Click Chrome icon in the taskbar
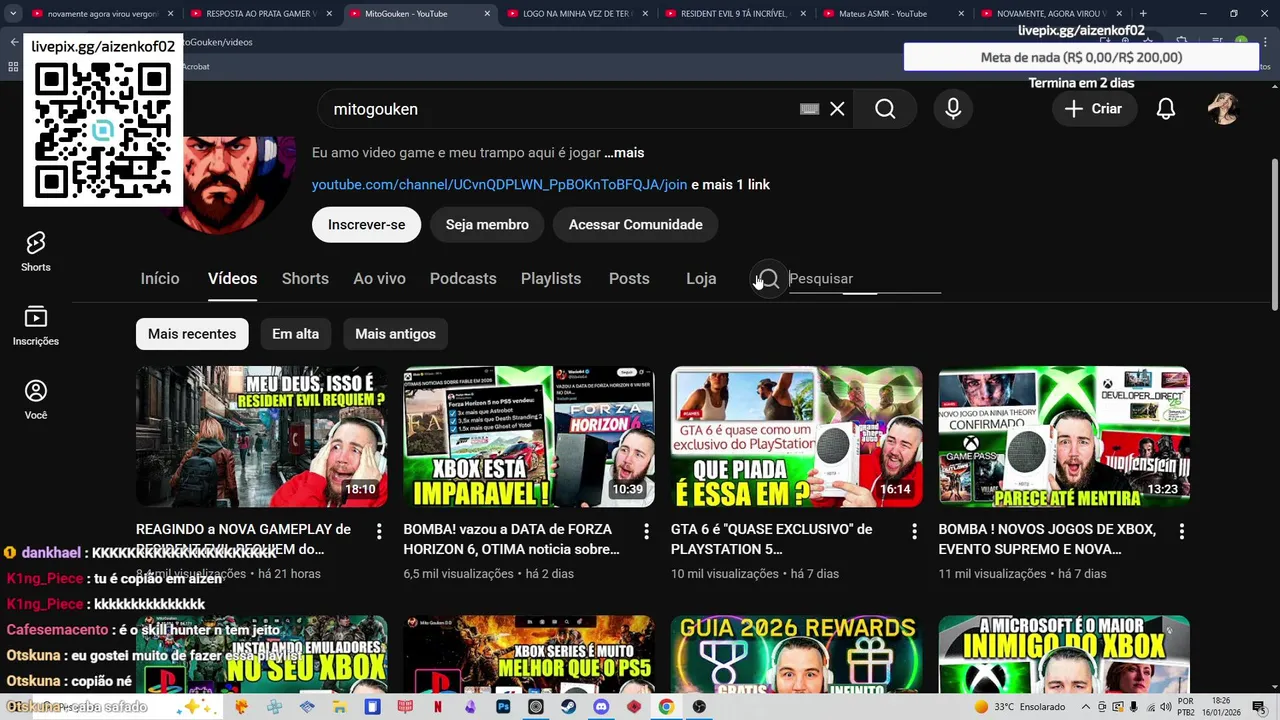The width and height of the screenshot is (1280, 720). click(x=666, y=706)
